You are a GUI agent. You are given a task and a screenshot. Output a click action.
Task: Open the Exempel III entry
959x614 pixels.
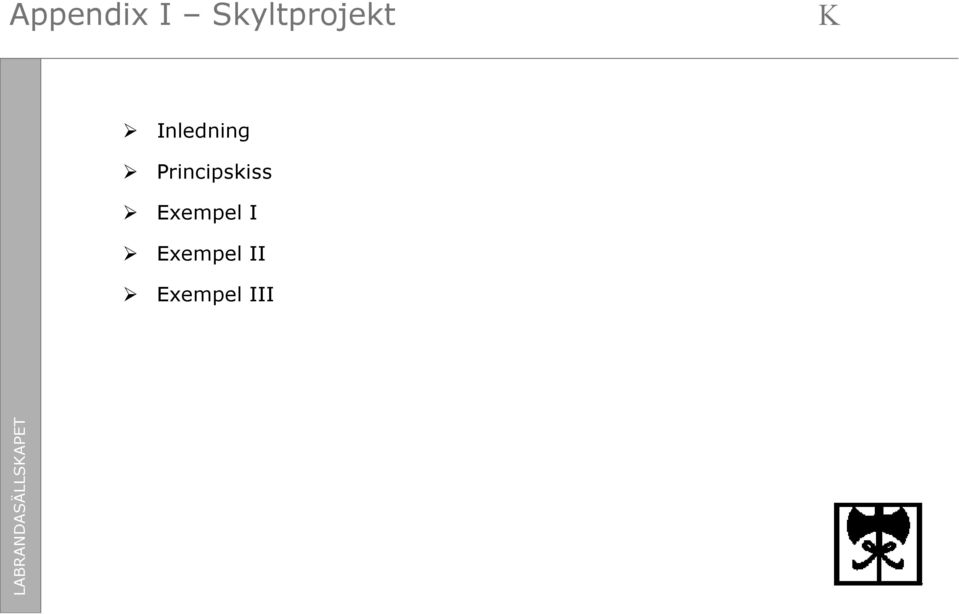[215, 294]
